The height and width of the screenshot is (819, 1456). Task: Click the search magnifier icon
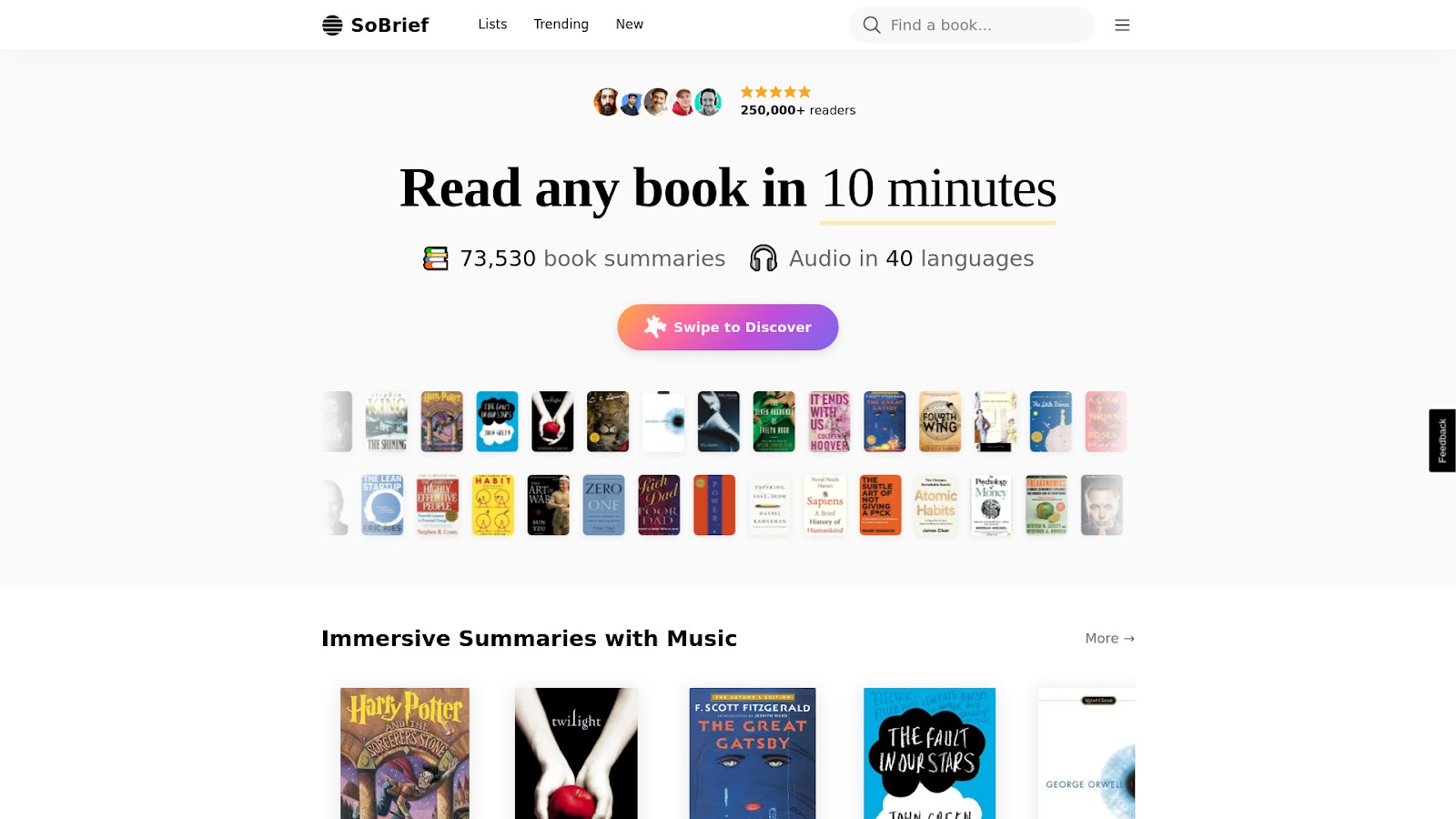(872, 25)
